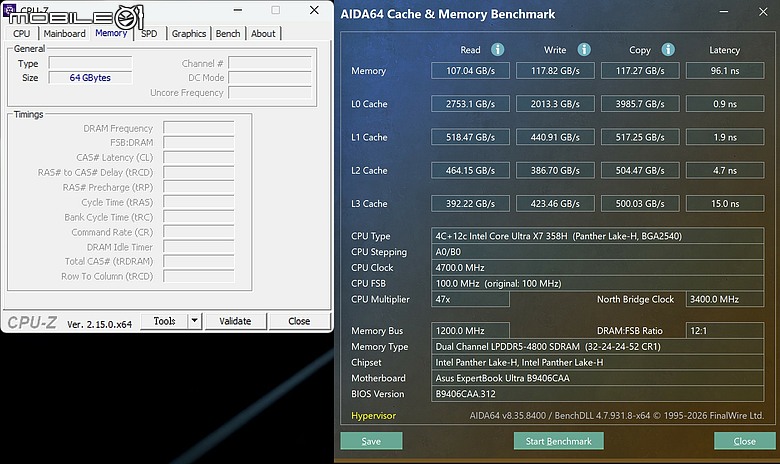
Task: Click the AIDA64 Close button at bottom
Action: tap(744, 441)
